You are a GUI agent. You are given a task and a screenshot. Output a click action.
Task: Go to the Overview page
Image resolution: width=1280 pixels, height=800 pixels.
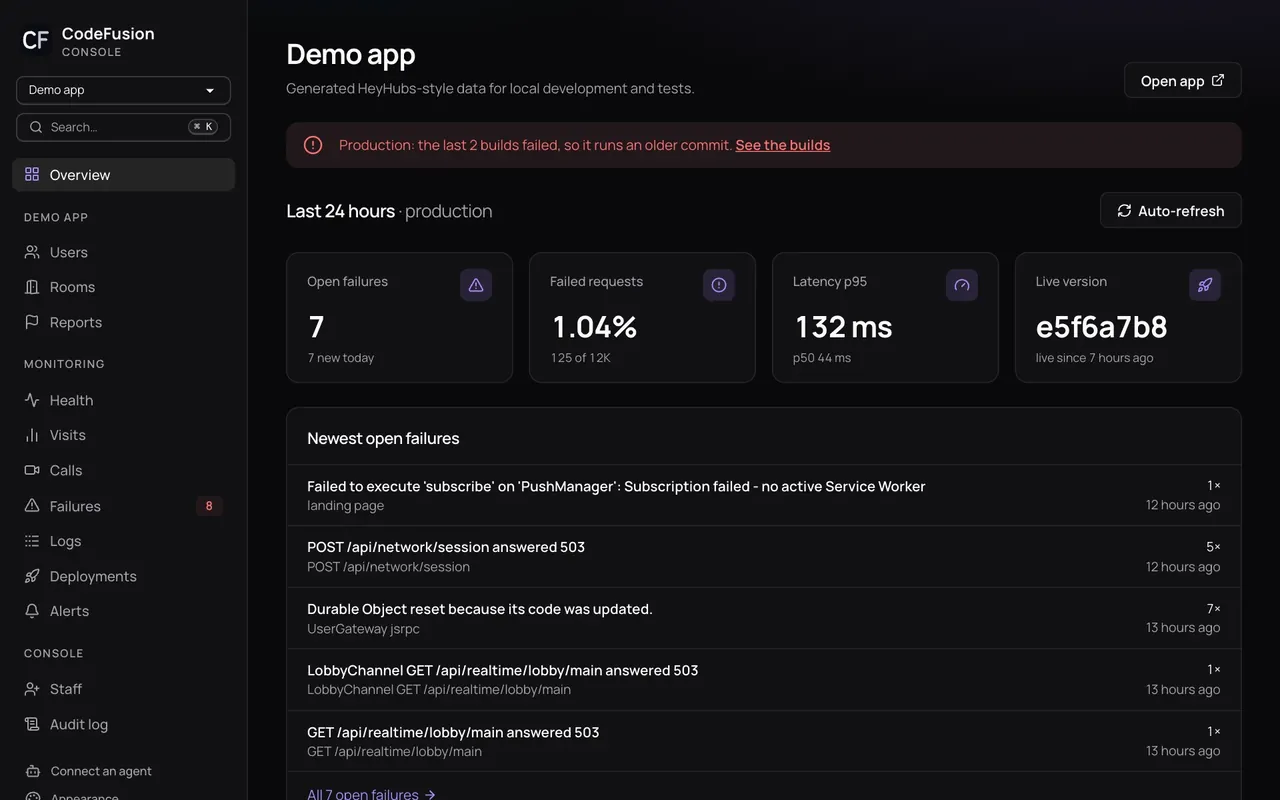click(x=123, y=175)
